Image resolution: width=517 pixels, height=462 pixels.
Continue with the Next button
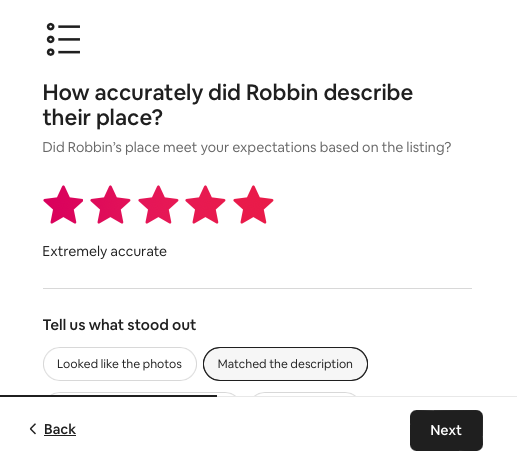point(446,430)
